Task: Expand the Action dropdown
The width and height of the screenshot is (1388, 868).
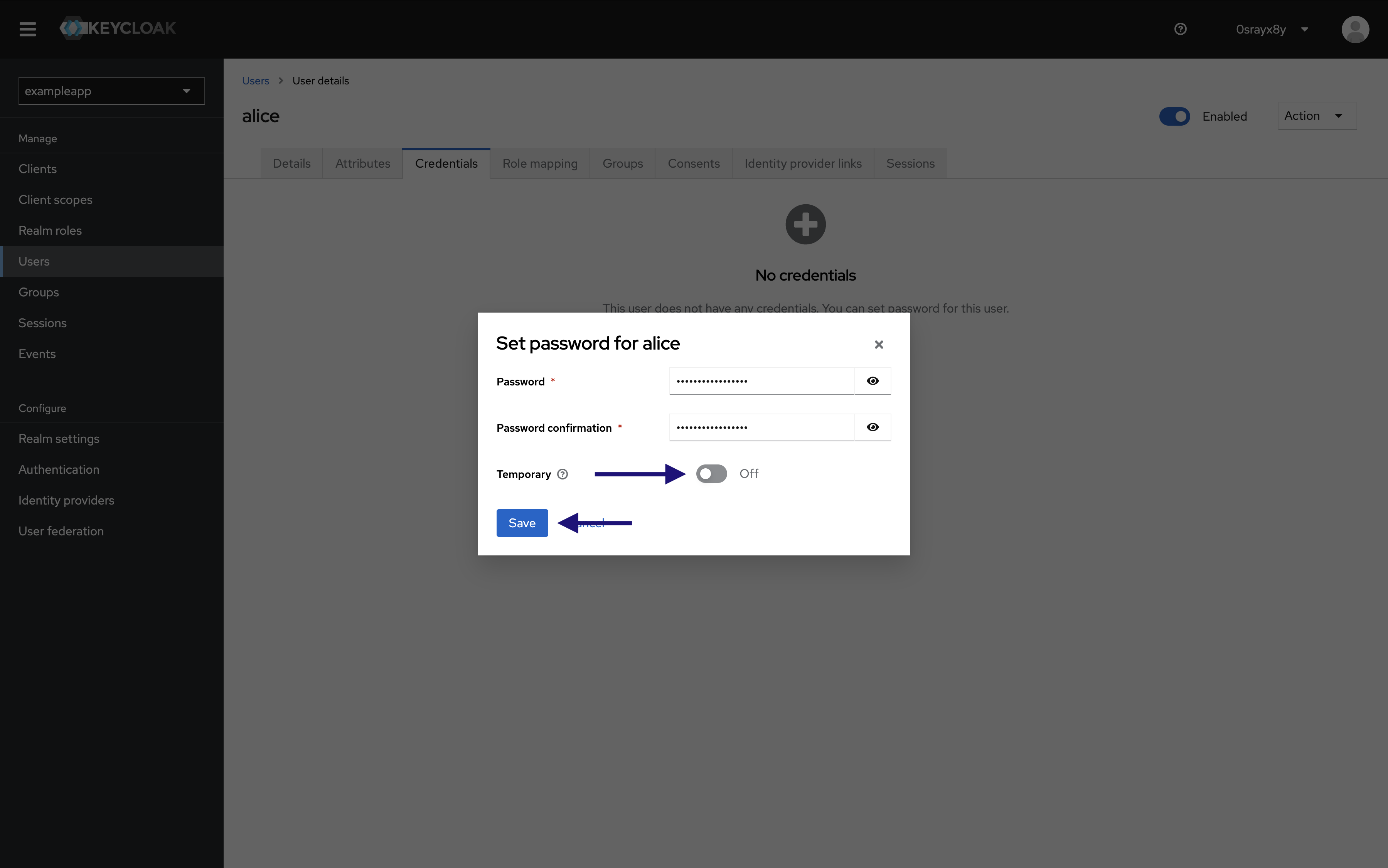Action: click(x=1317, y=116)
